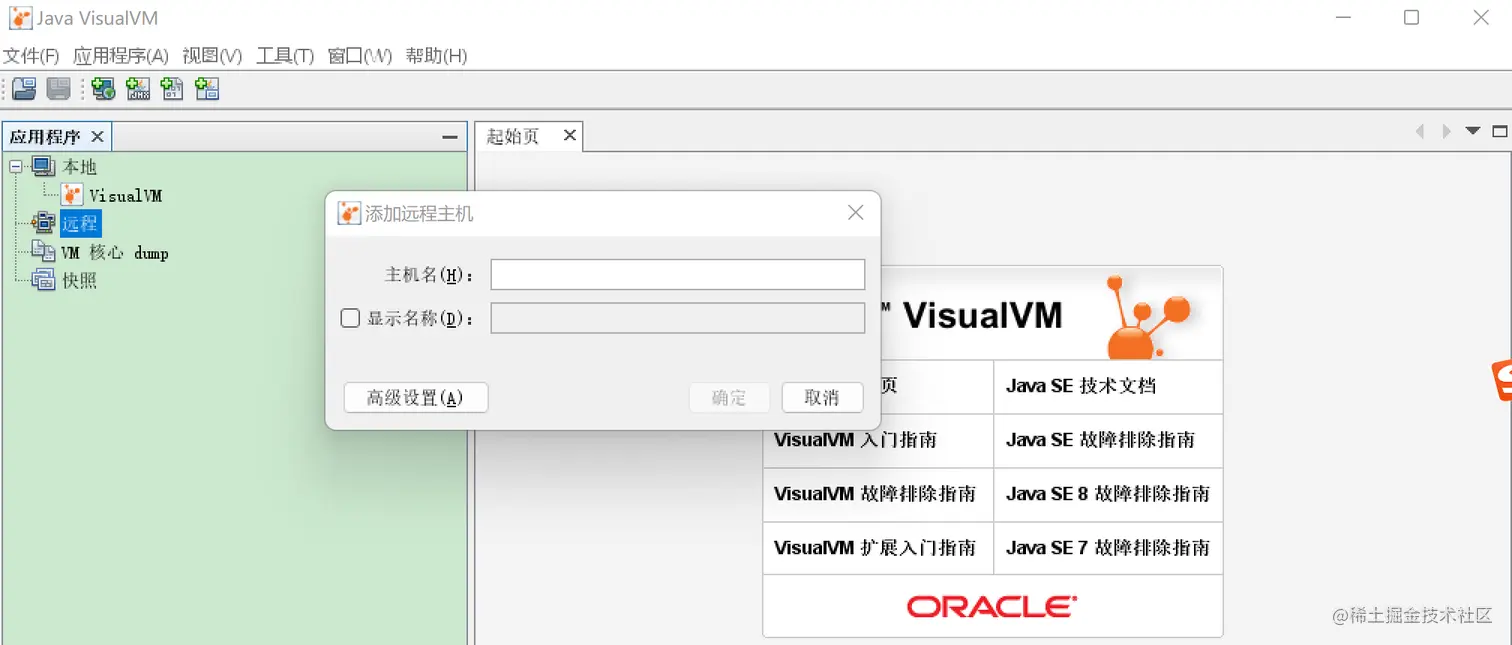The image size is (1512, 645).
Task: Open the 应用程序(A) menu
Action: pyautogui.click(x=121, y=56)
